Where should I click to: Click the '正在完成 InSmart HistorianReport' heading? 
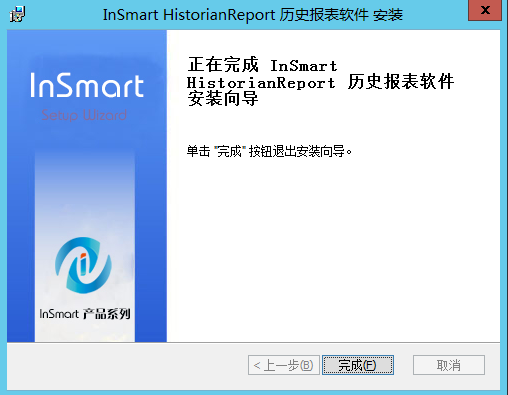[x=320, y=82]
